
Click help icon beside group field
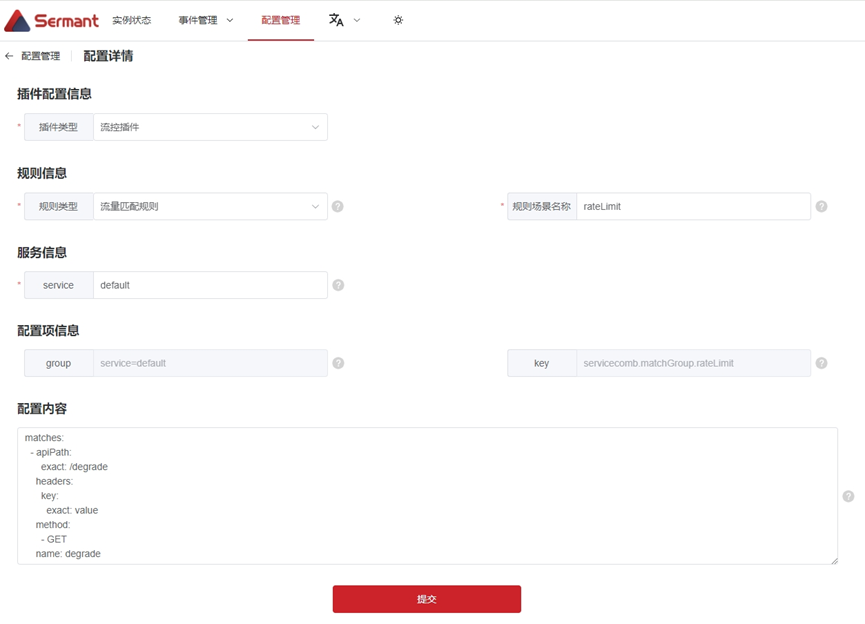[338, 363]
